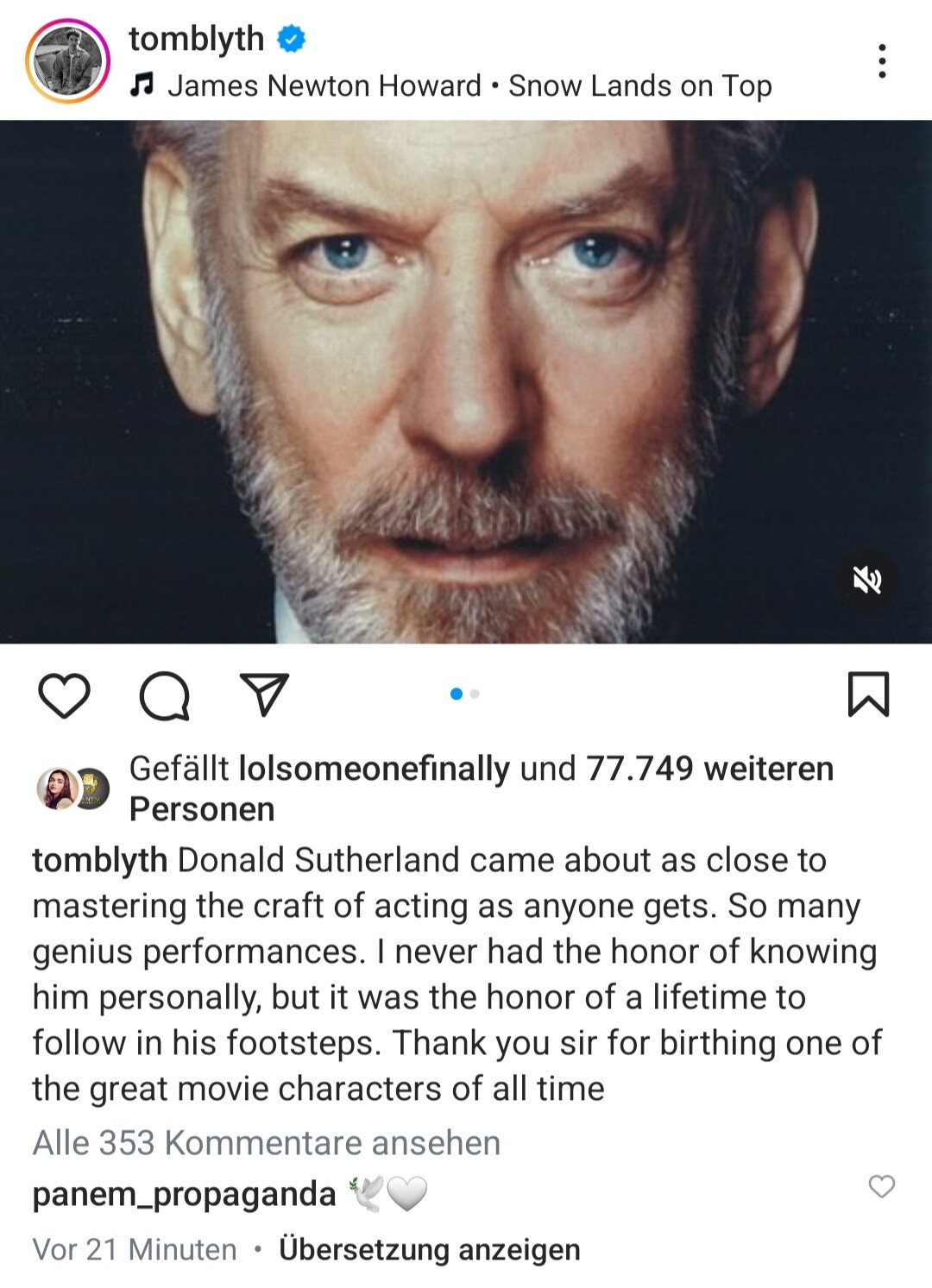
Task: Show translation with Übersetzung anzeigen
Action: (429, 1249)
